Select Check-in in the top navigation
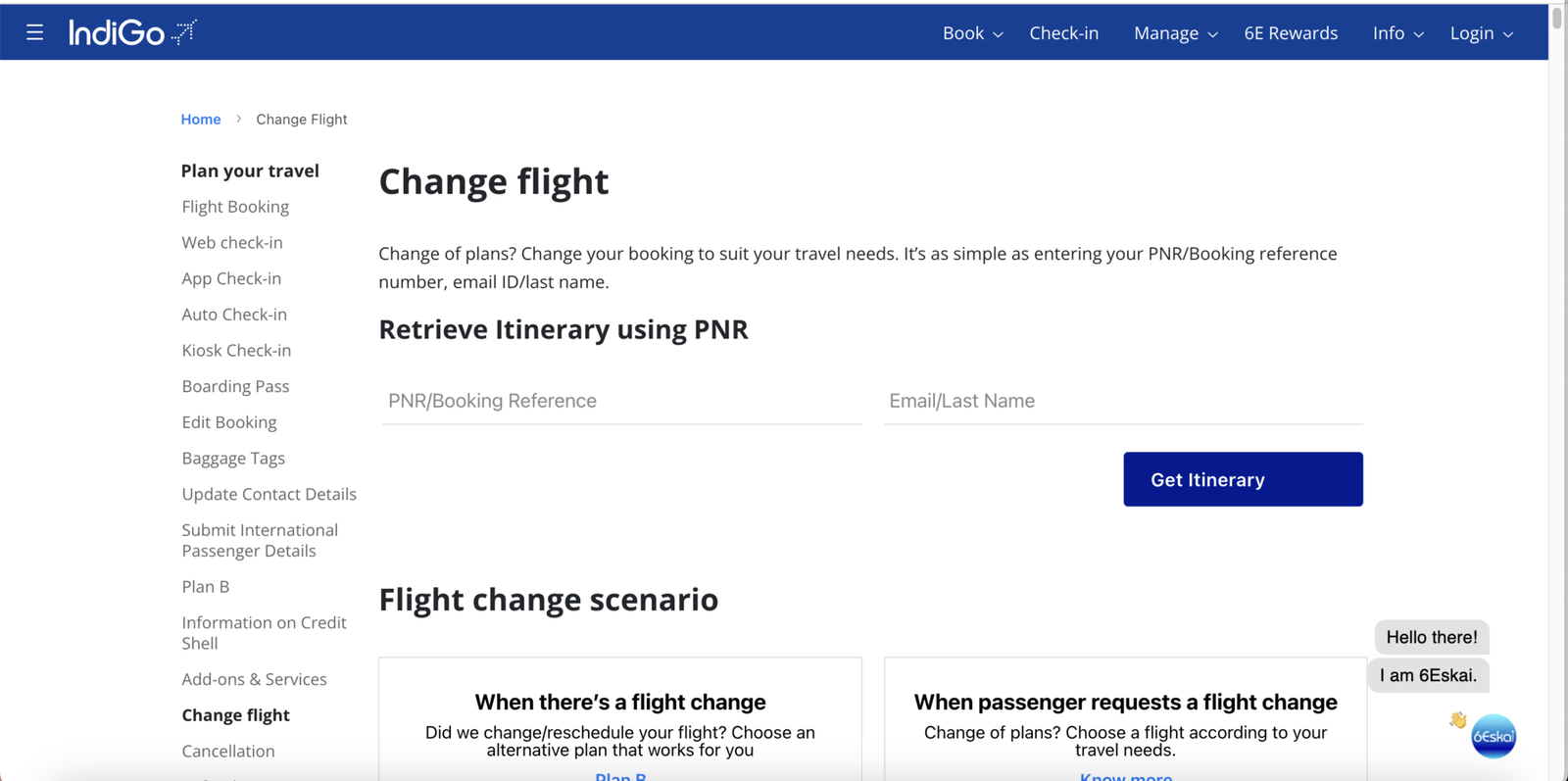The height and width of the screenshot is (781, 1568). (1064, 32)
